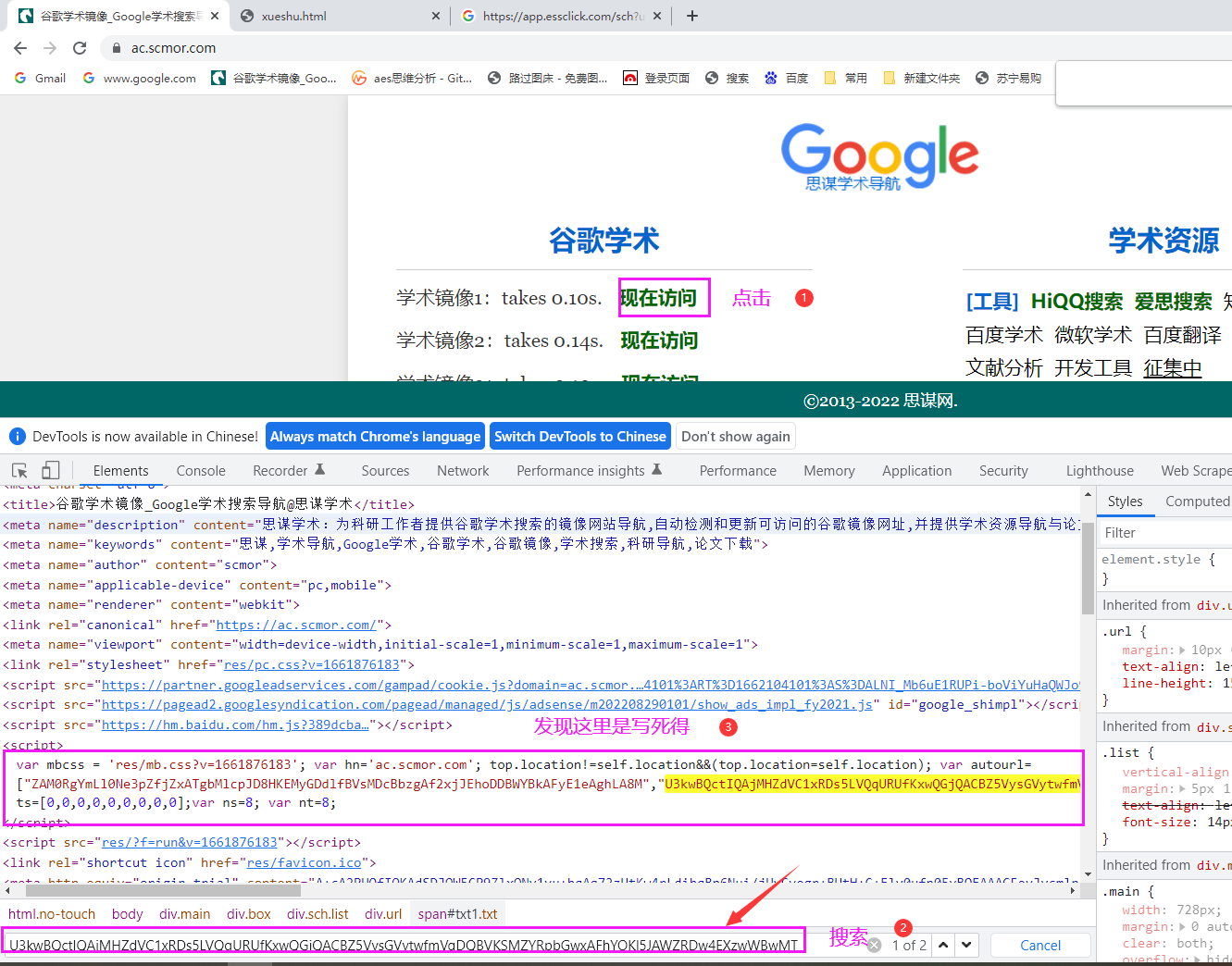This screenshot has height=966, width=1232.
Task: Open the 登录页面 bookmark
Action: tap(656, 79)
